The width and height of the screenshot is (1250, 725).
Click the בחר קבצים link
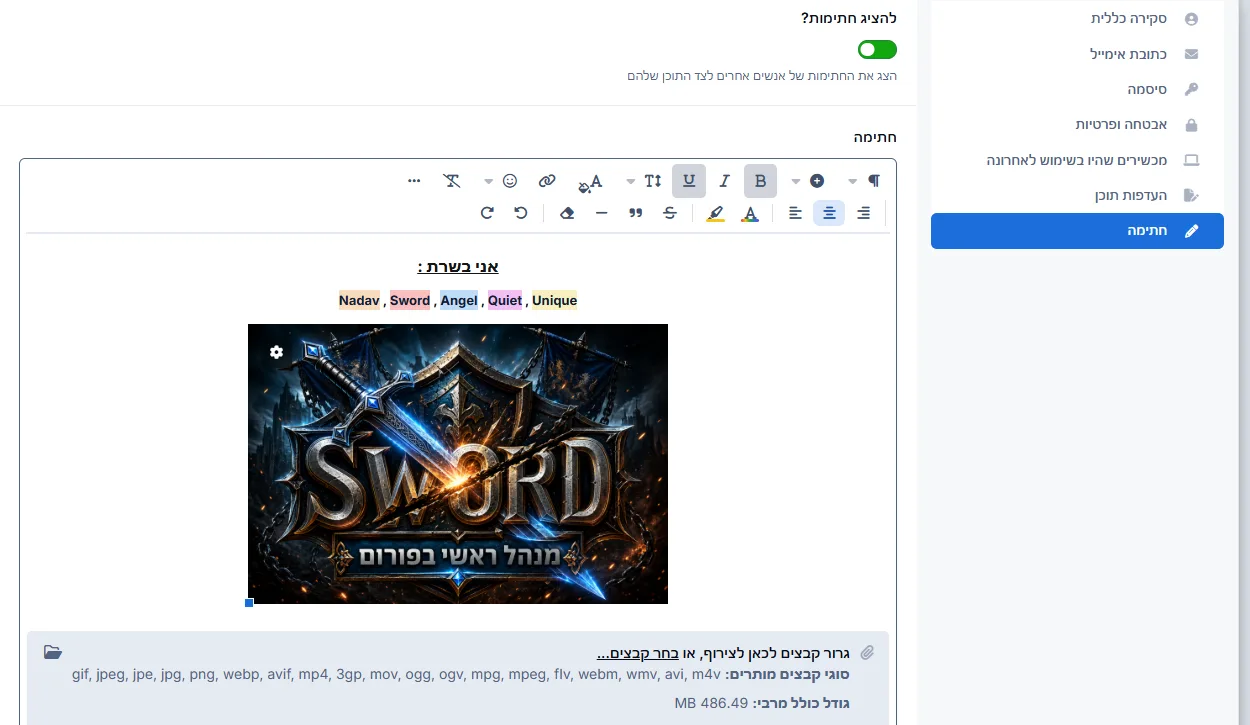pyautogui.click(x=638, y=653)
